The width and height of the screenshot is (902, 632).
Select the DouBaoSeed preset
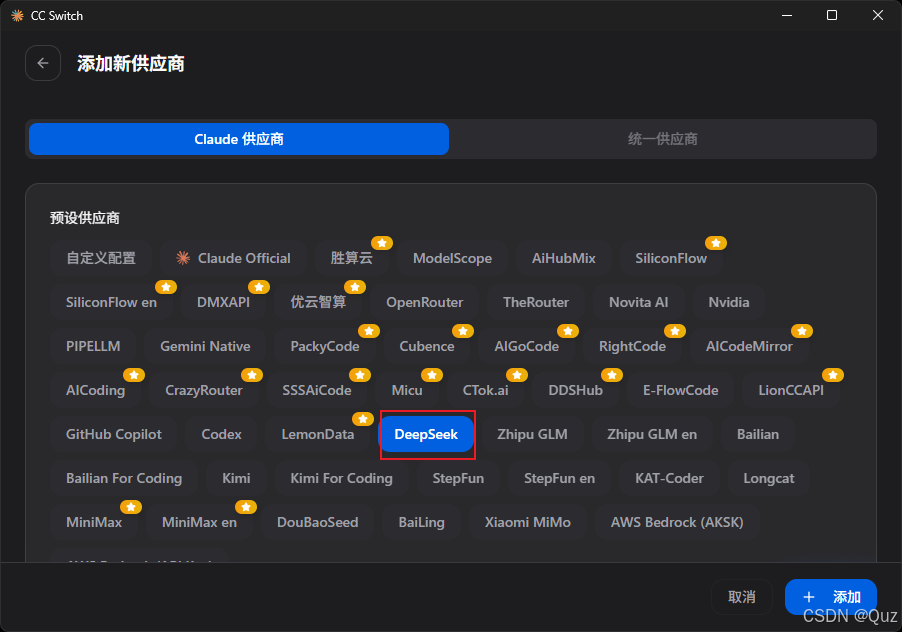(x=318, y=523)
